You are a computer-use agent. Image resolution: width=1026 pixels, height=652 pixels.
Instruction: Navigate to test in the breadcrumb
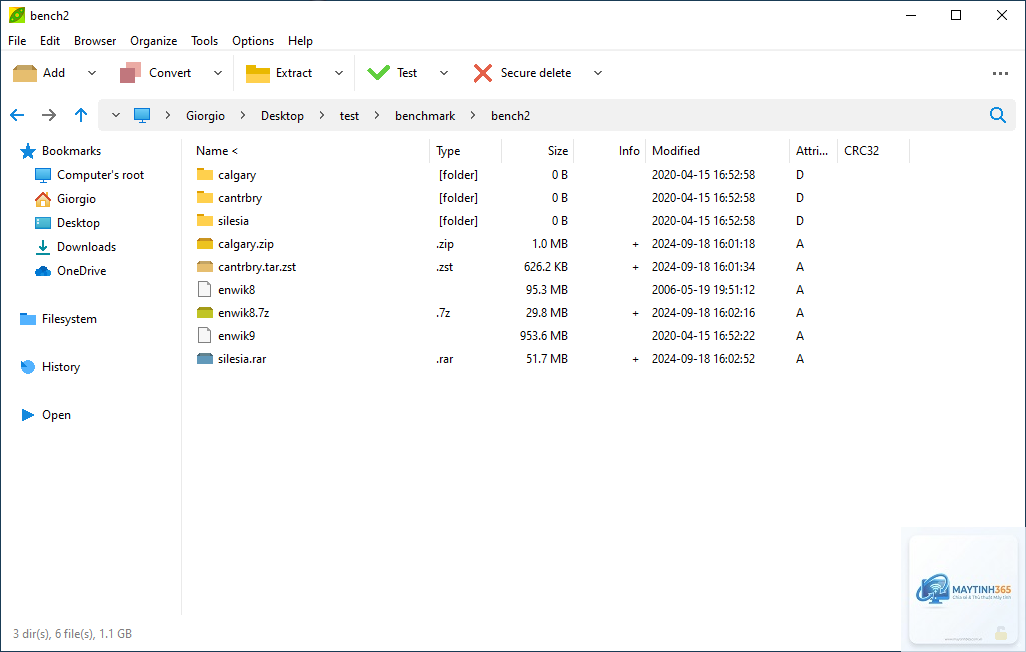click(349, 116)
